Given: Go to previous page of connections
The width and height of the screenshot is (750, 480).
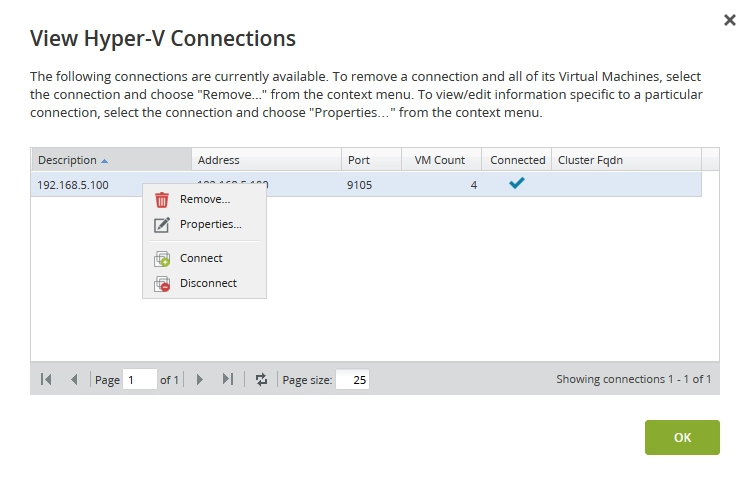Looking at the screenshot, I should [x=74, y=380].
